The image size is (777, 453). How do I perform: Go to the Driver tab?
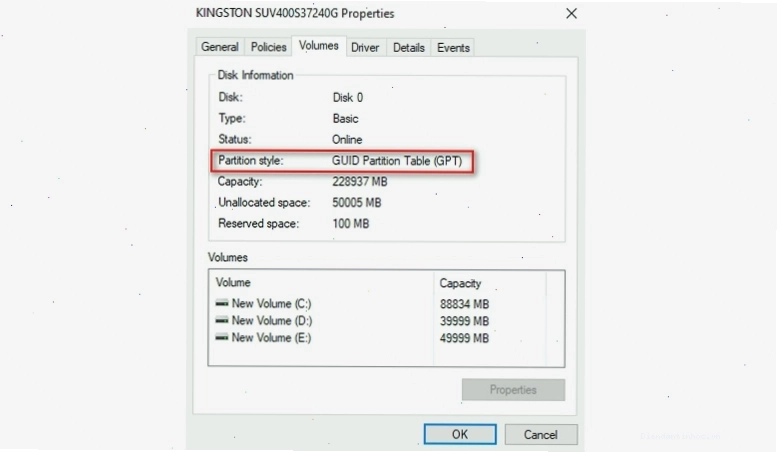[x=365, y=48]
